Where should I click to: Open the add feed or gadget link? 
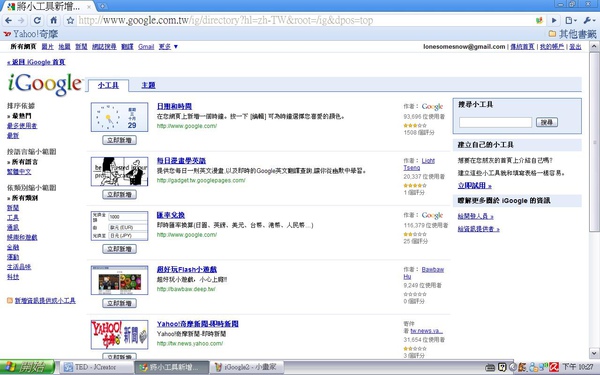pyautogui.click(x=45, y=301)
